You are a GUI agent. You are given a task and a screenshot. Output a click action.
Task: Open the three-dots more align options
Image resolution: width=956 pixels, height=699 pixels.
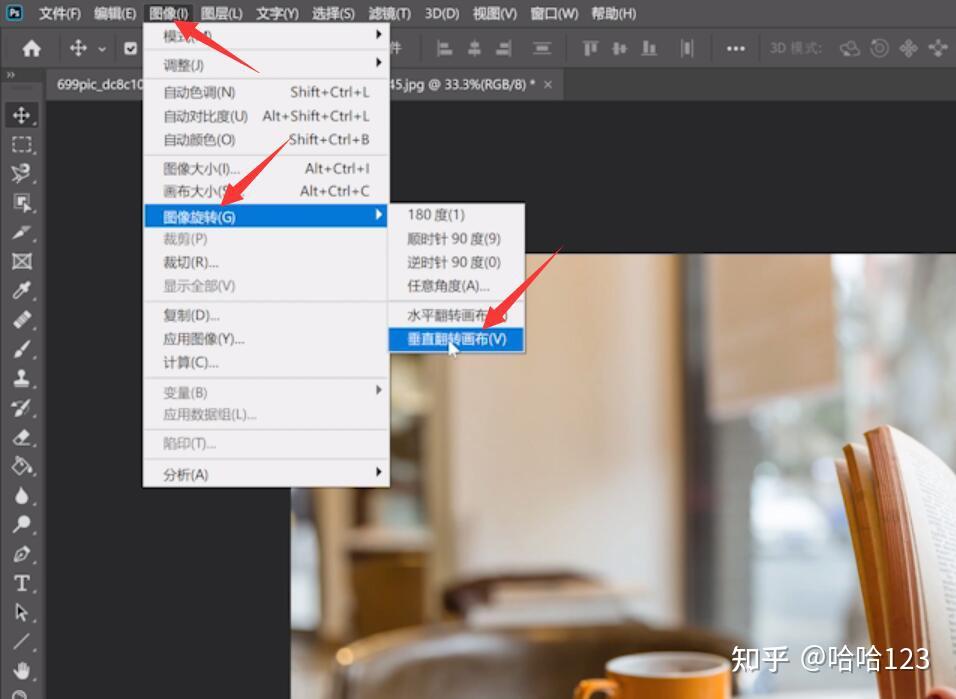pyautogui.click(x=735, y=49)
